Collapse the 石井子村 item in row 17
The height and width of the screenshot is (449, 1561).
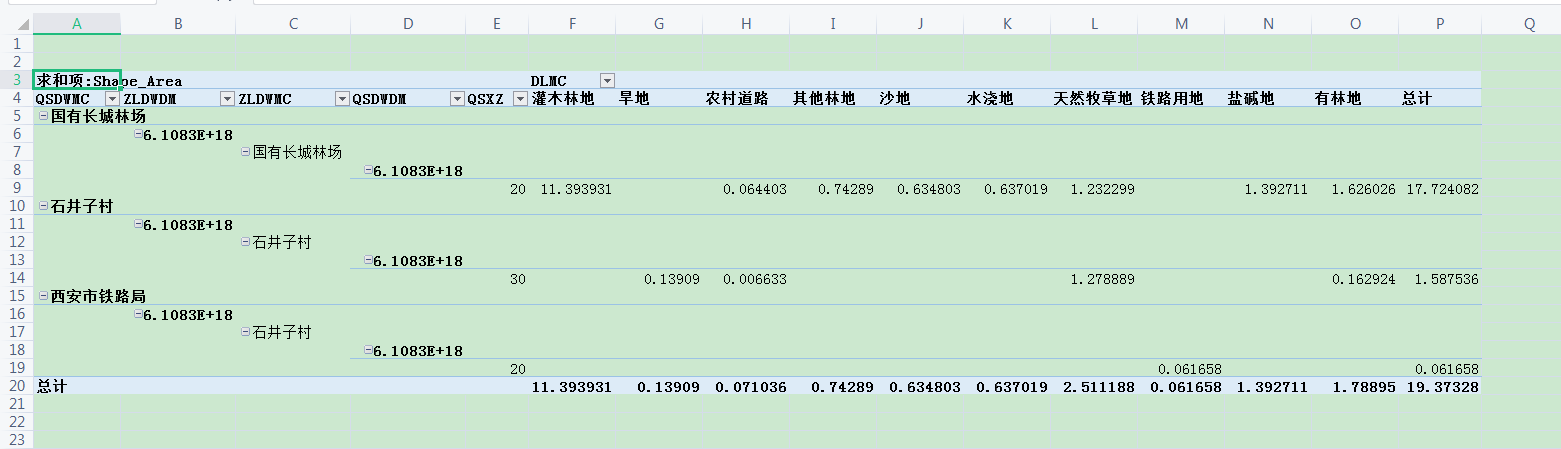(246, 332)
